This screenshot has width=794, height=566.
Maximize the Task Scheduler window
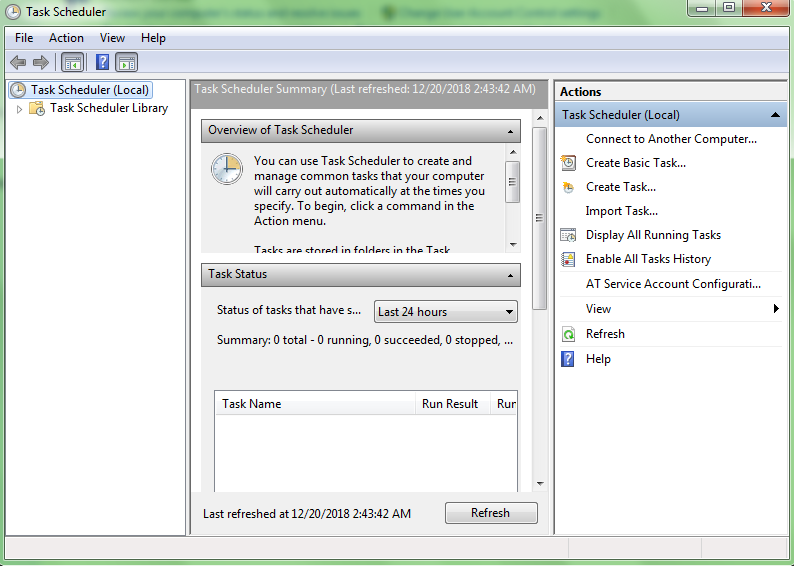coord(729,8)
